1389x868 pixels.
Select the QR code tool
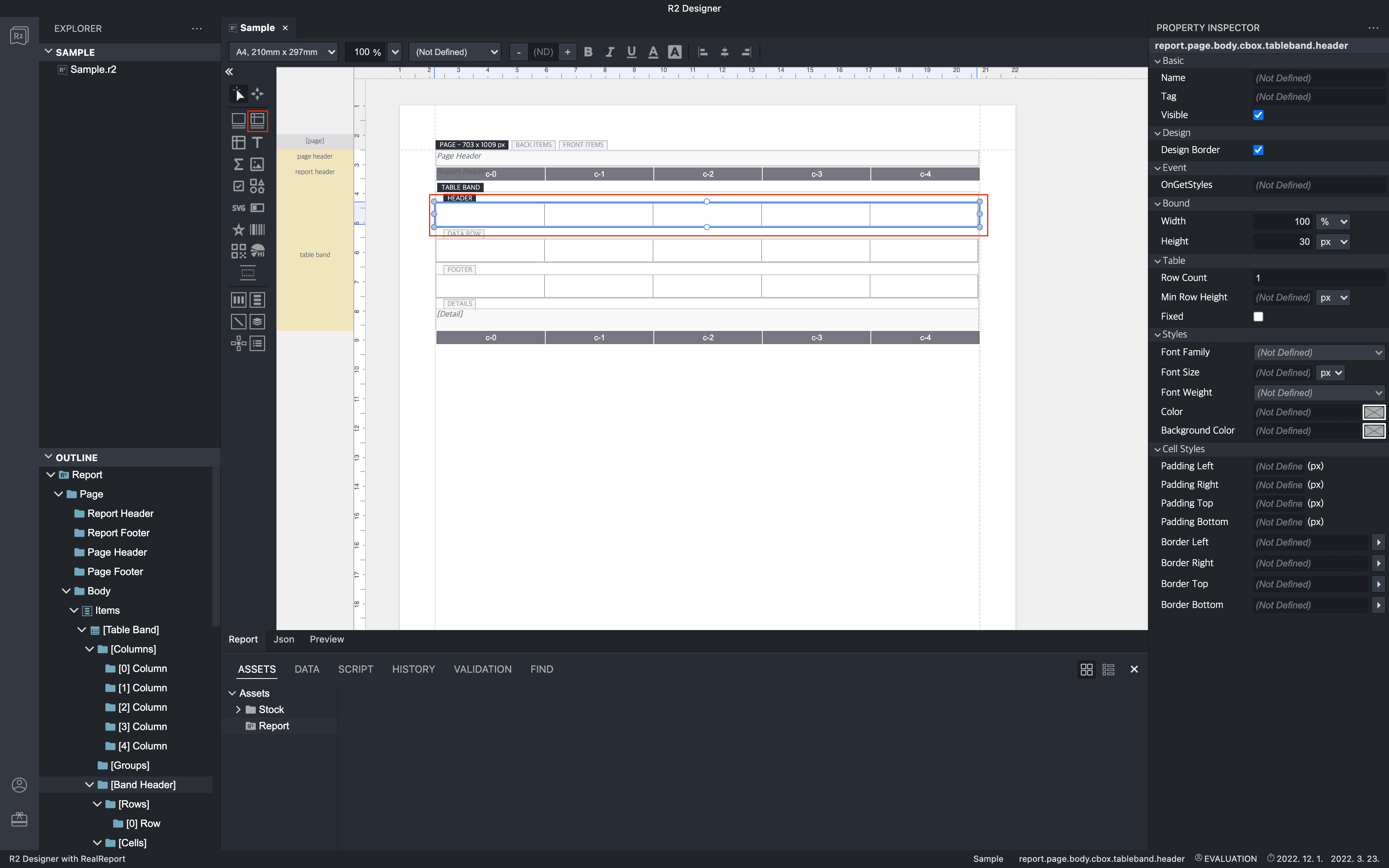[x=238, y=251]
